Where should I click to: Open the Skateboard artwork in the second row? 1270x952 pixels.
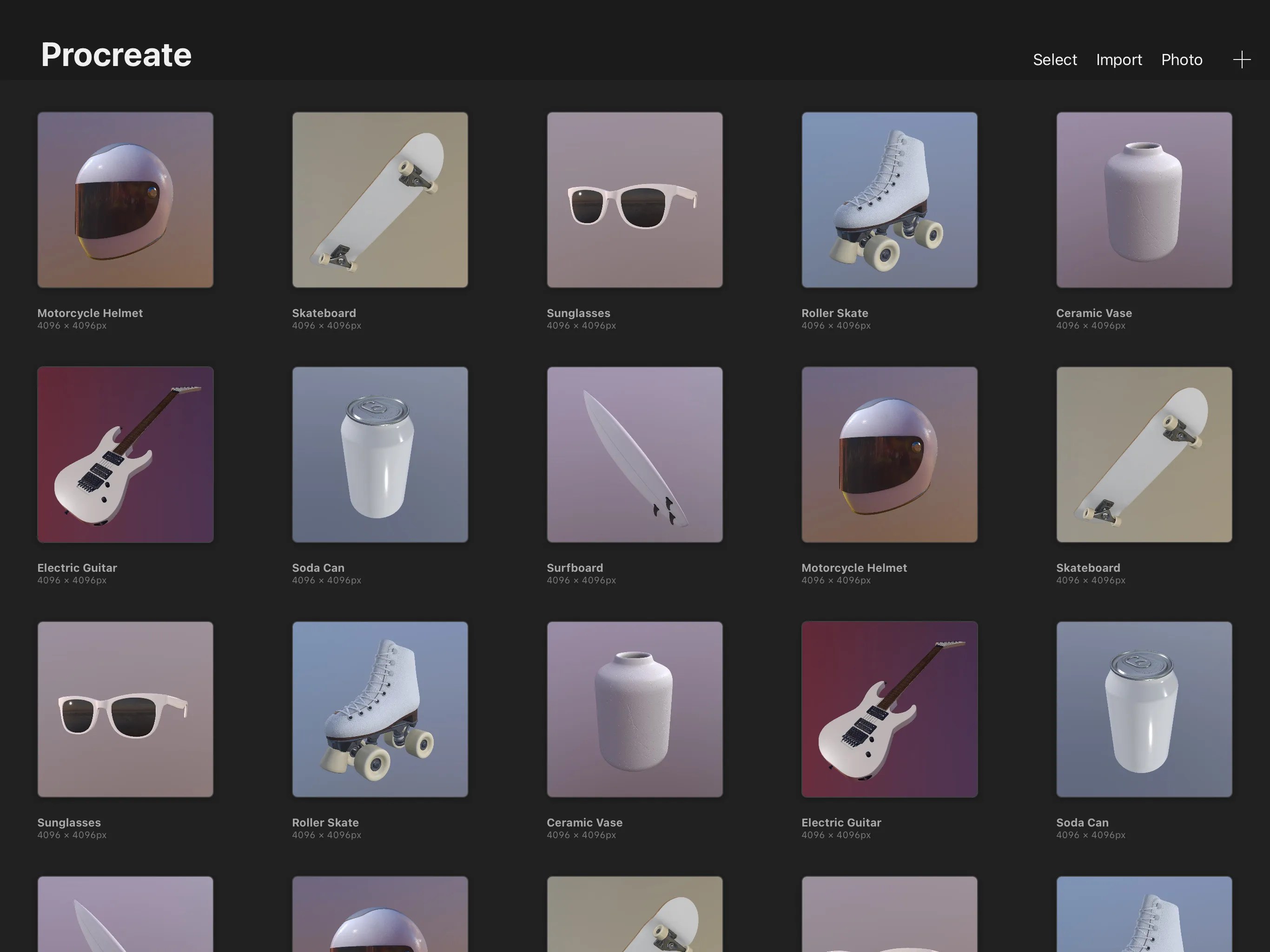(1143, 454)
